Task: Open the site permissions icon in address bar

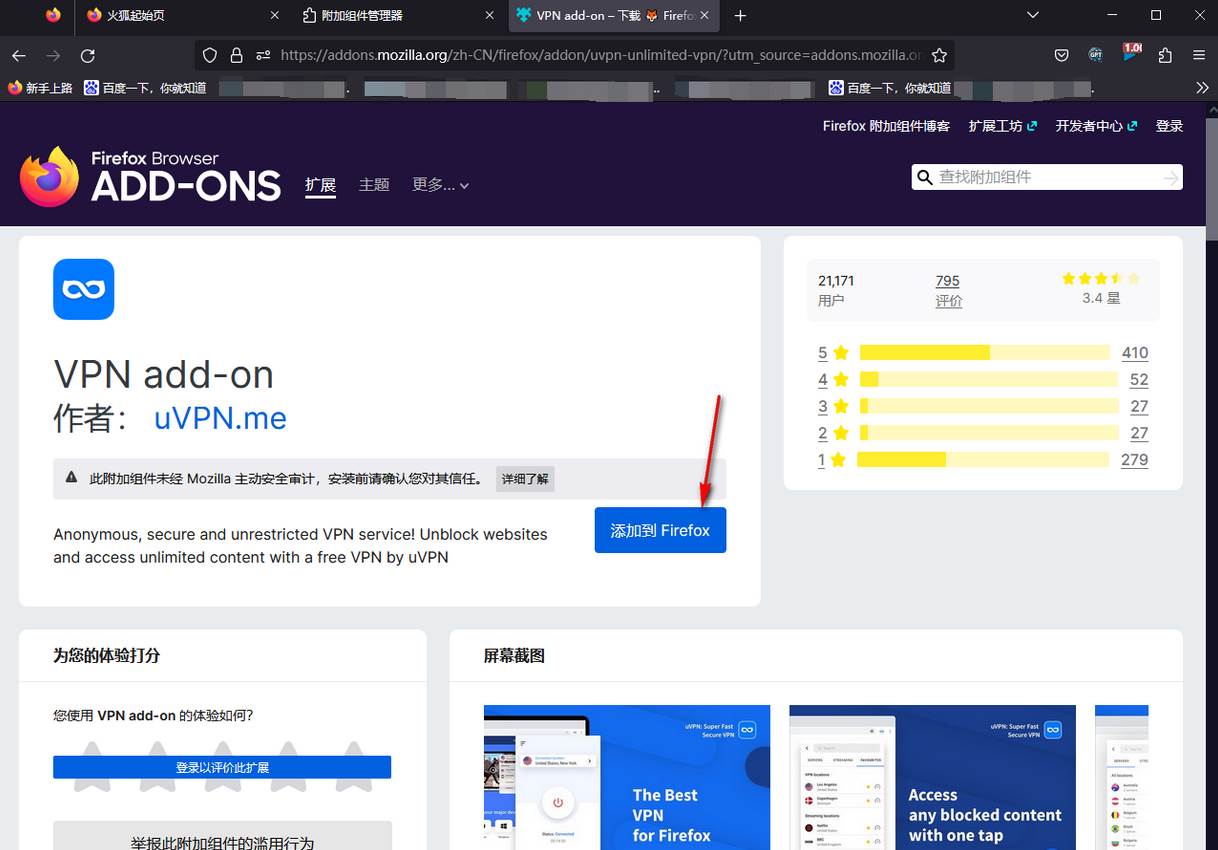Action: point(263,56)
